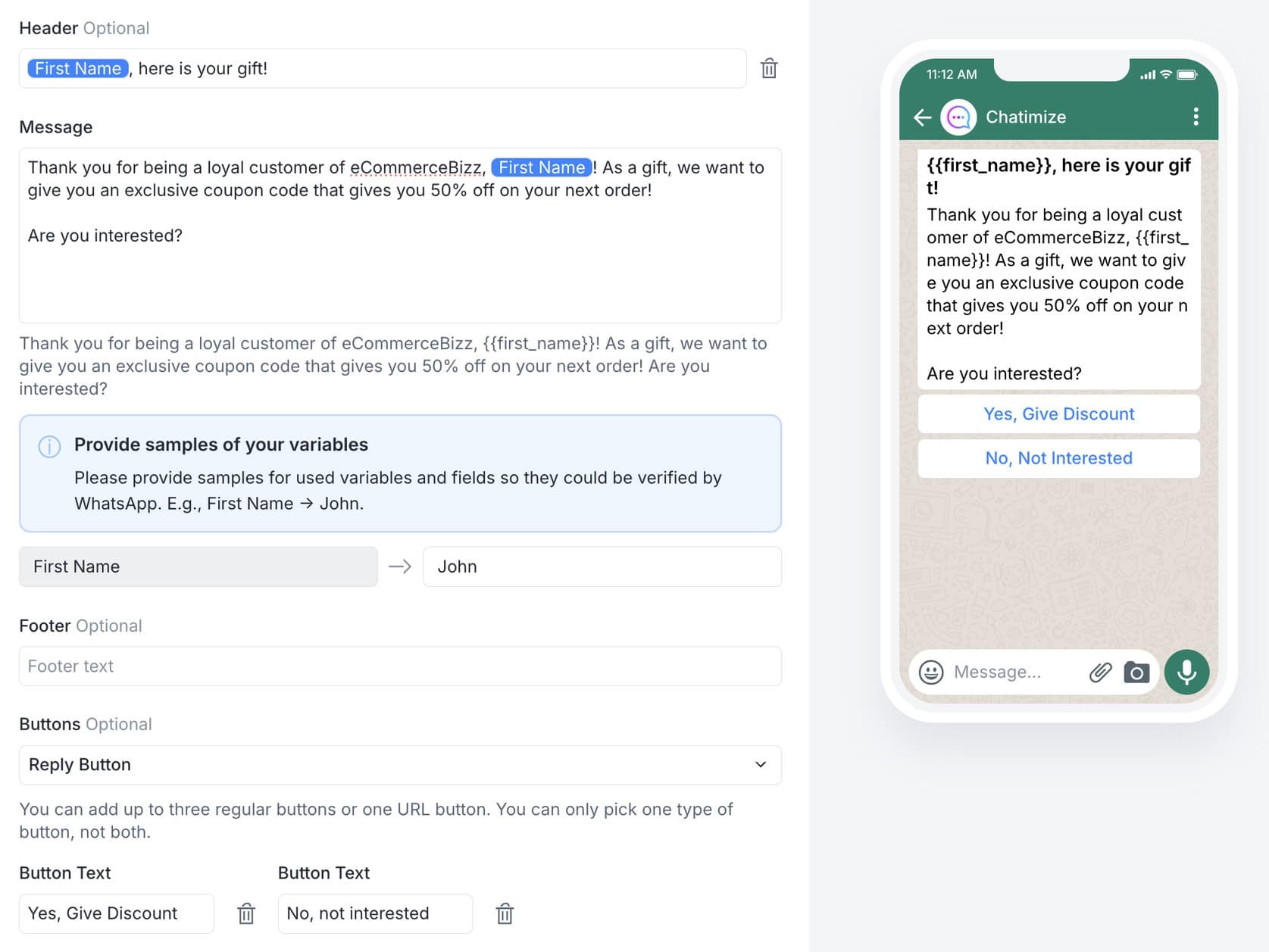Click the Footer text input
1269x952 pixels.
pyautogui.click(x=400, y=666)
